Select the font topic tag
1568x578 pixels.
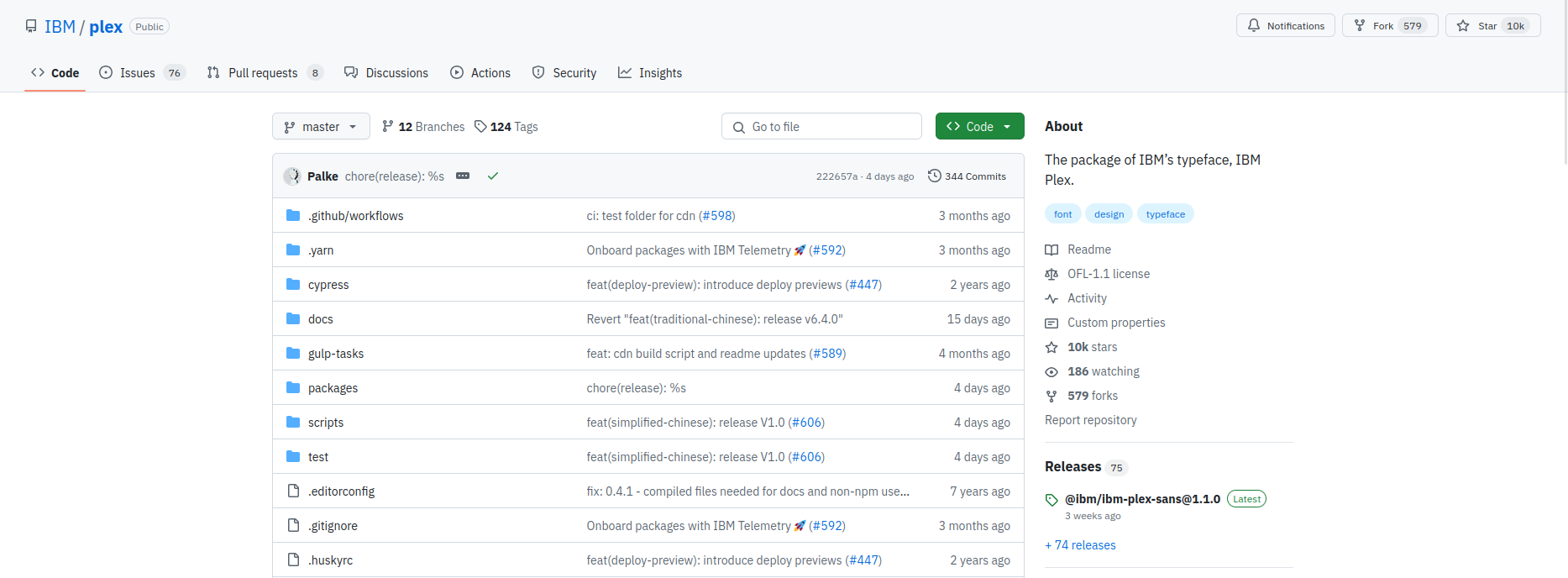click(1063, 214)
